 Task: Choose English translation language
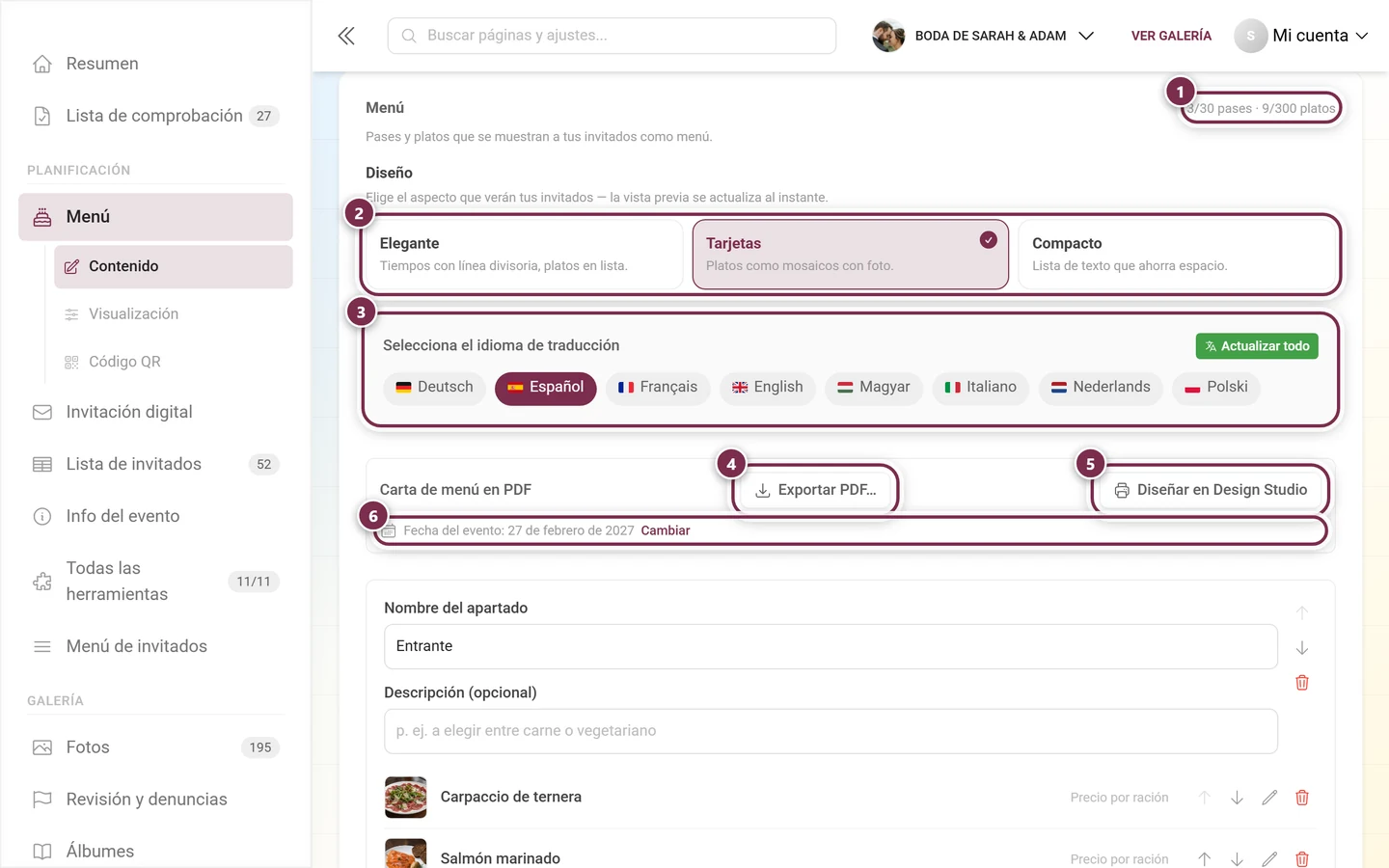(768, 388)
